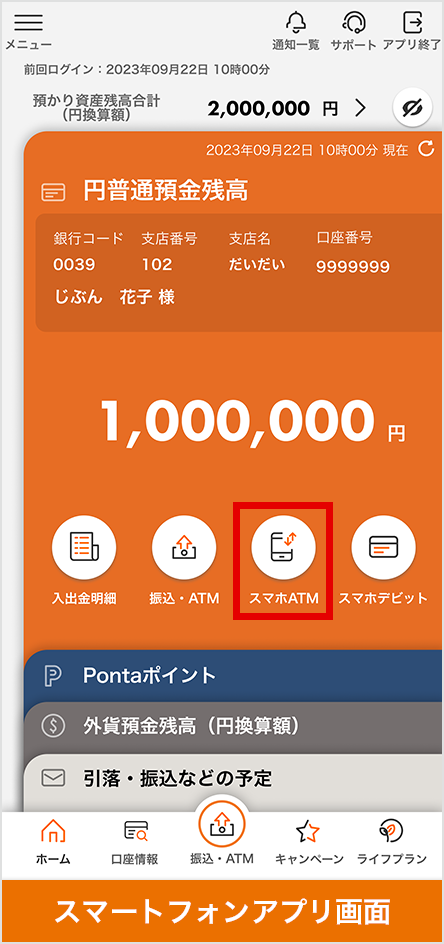
Task: Open ライフプラン bottom tab
Action: point(392,843)
